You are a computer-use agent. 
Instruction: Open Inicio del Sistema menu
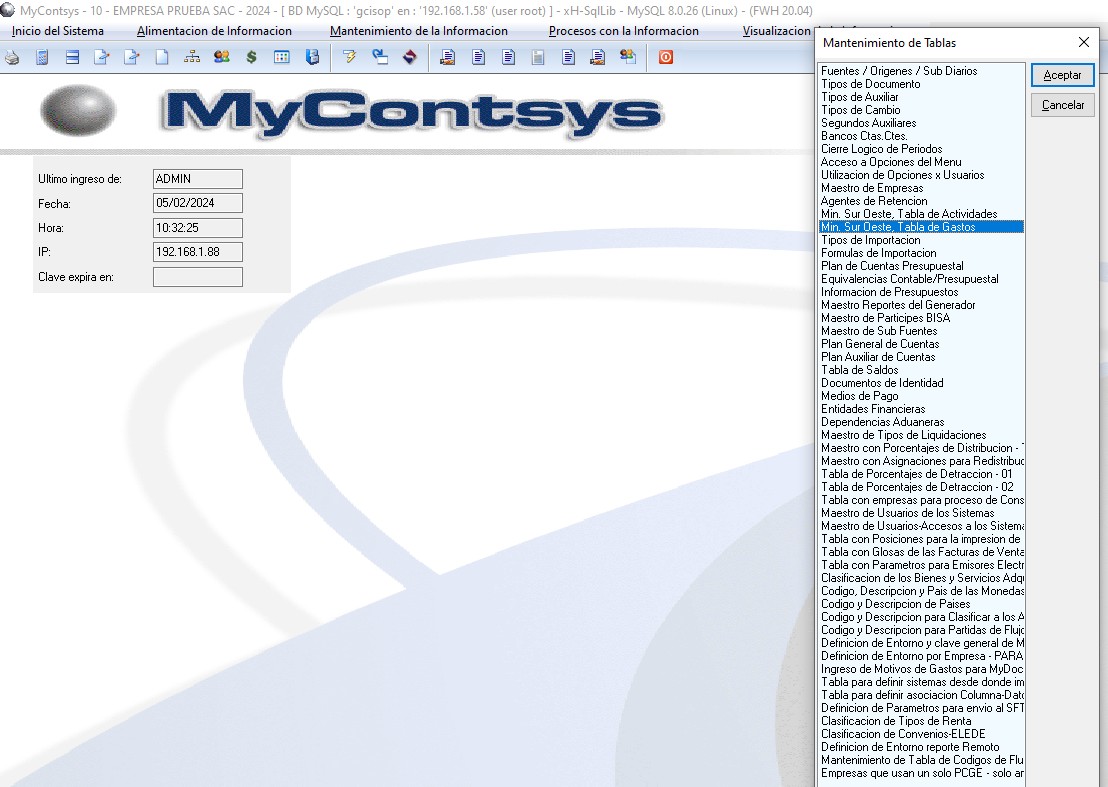click(x=58, y=31)
